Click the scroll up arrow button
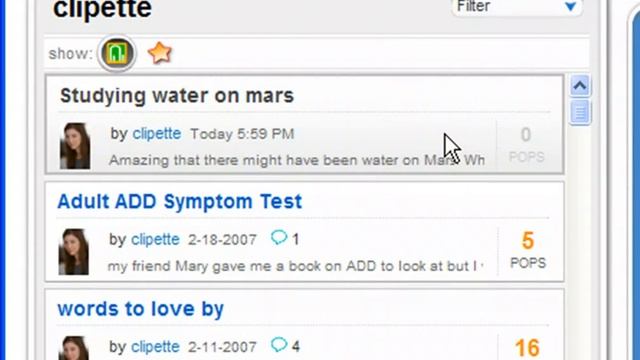640x360 pixels. pos(580,86)
